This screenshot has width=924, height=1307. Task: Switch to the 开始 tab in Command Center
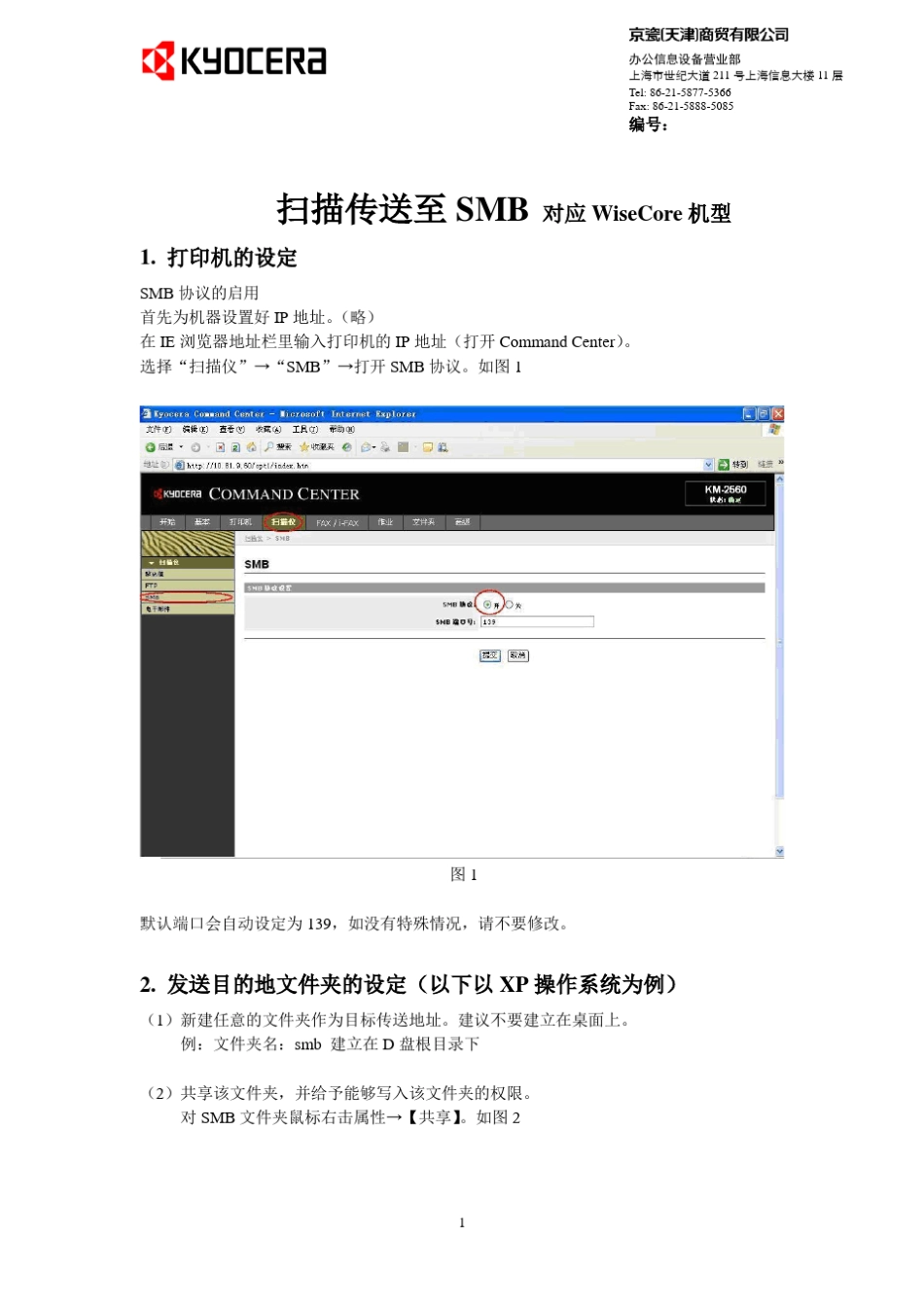pos(167,522)
